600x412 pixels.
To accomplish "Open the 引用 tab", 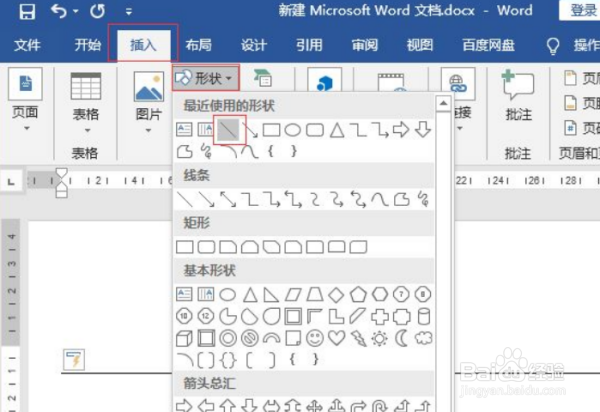I will [x=309, y=45].
